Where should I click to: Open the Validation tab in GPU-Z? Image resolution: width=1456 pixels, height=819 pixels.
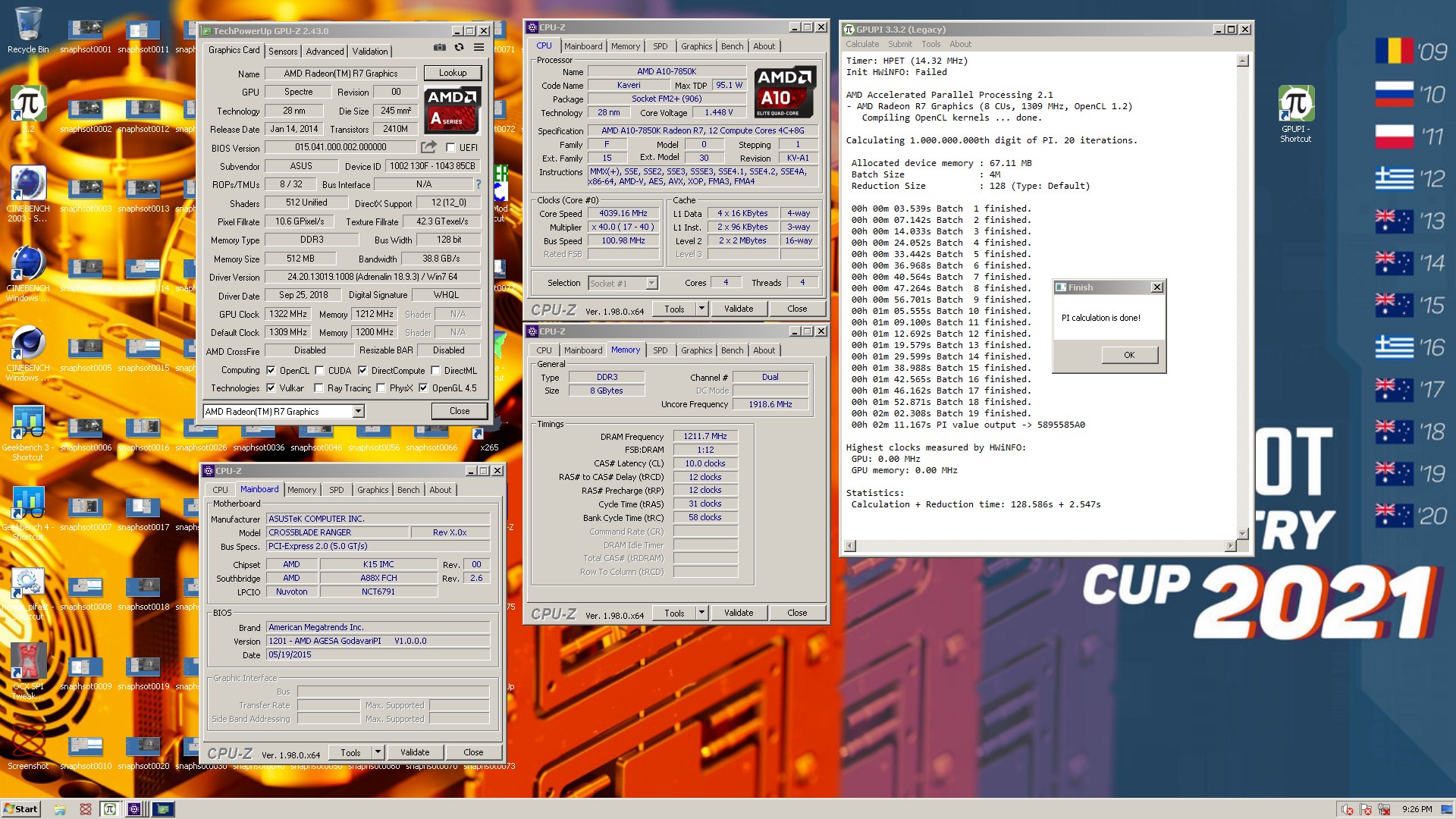click(370, 51)
